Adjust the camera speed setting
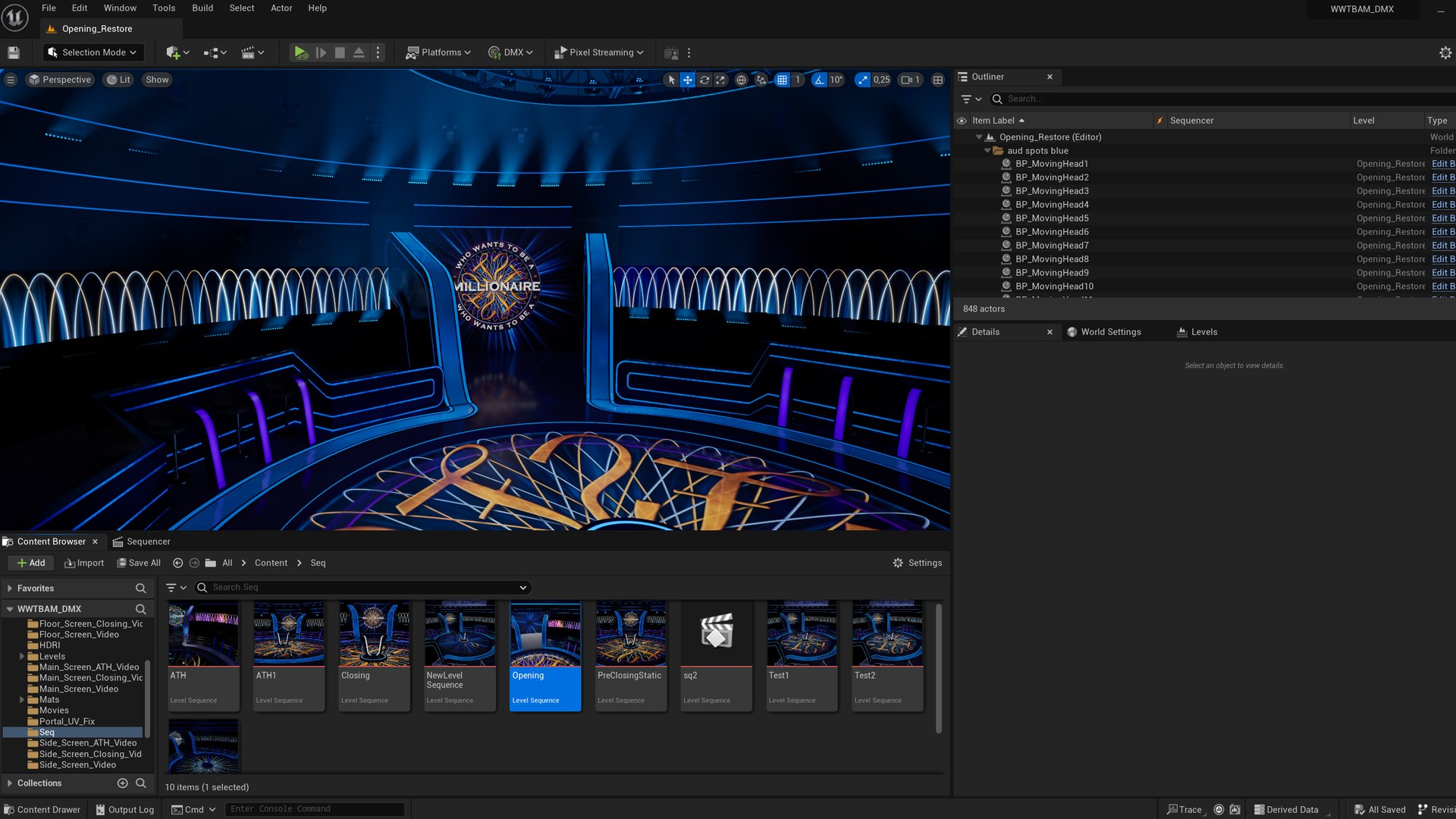The height and width of the screenshot is (819, 1456). (x=911, y=80)
